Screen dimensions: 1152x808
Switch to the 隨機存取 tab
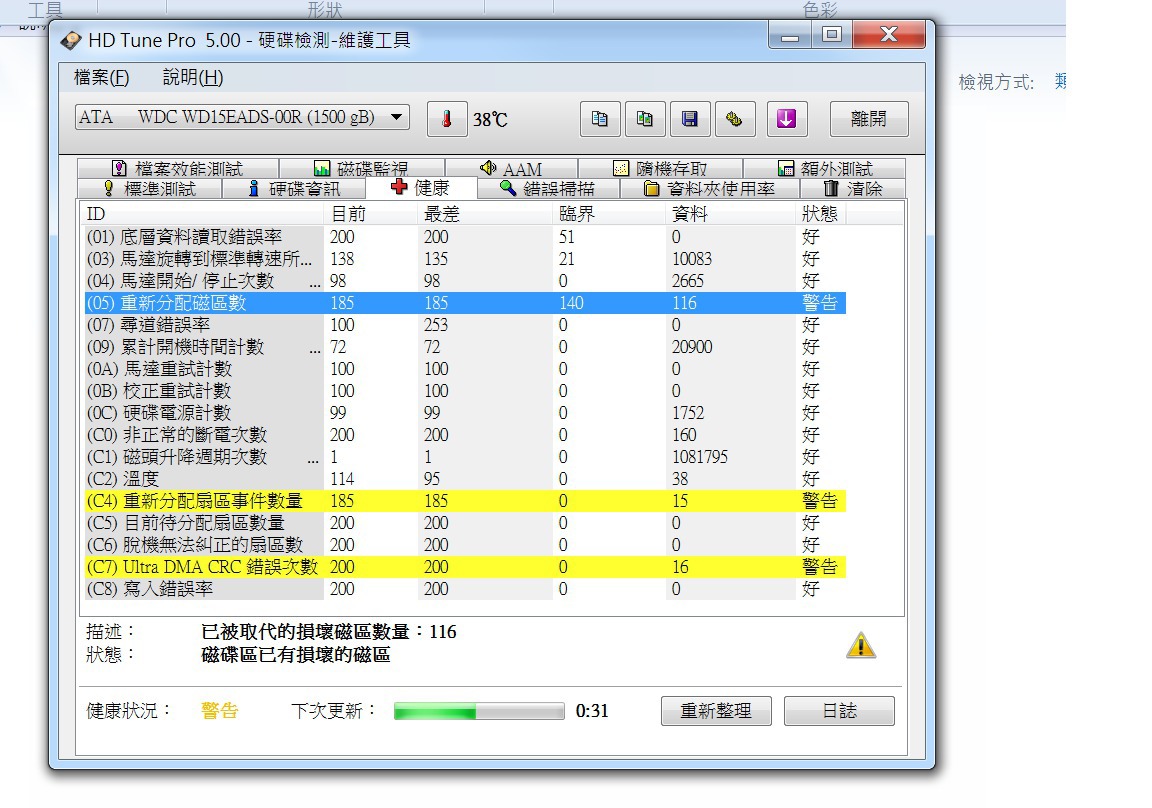(660, 168)
